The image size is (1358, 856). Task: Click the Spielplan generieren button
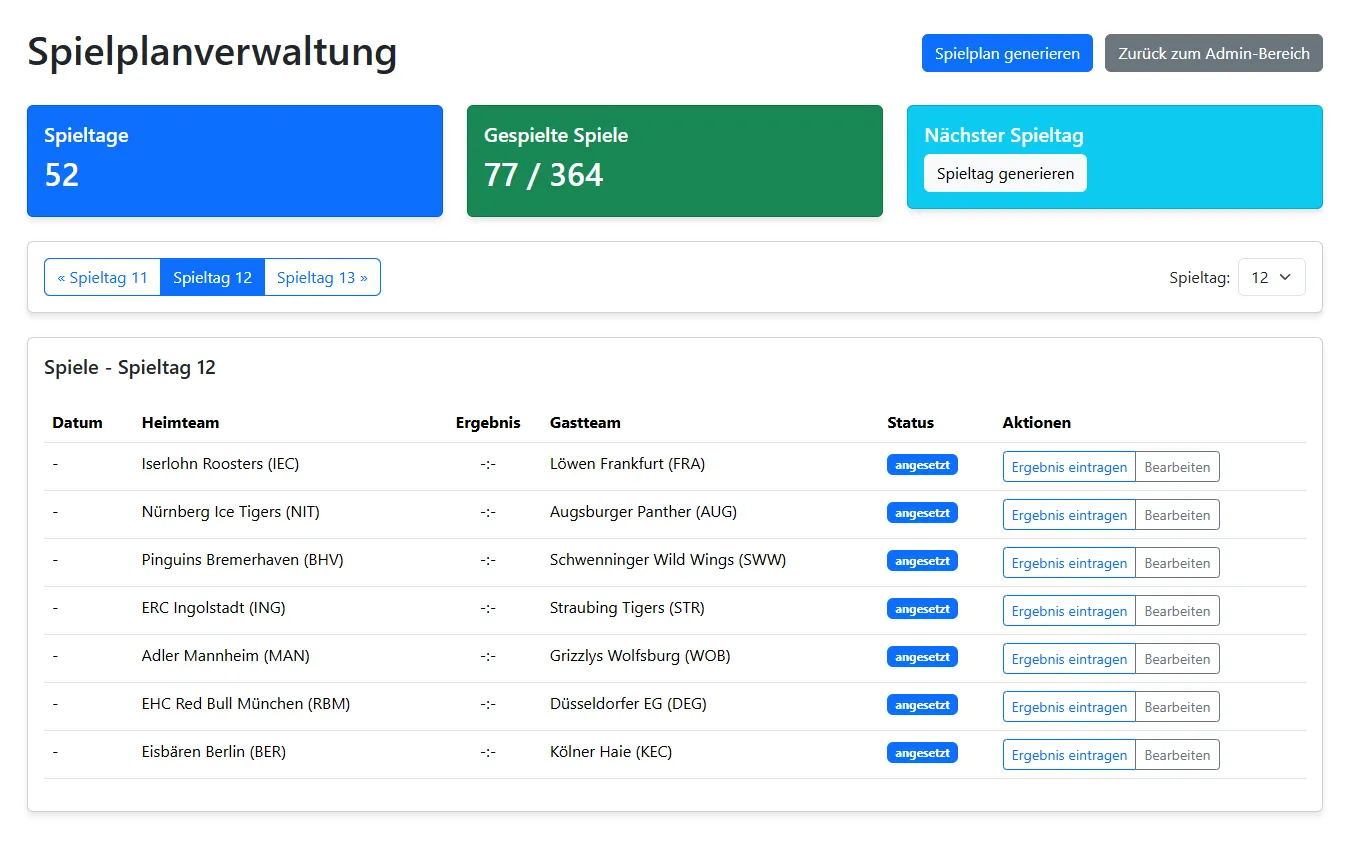[x=1007, y=53]
